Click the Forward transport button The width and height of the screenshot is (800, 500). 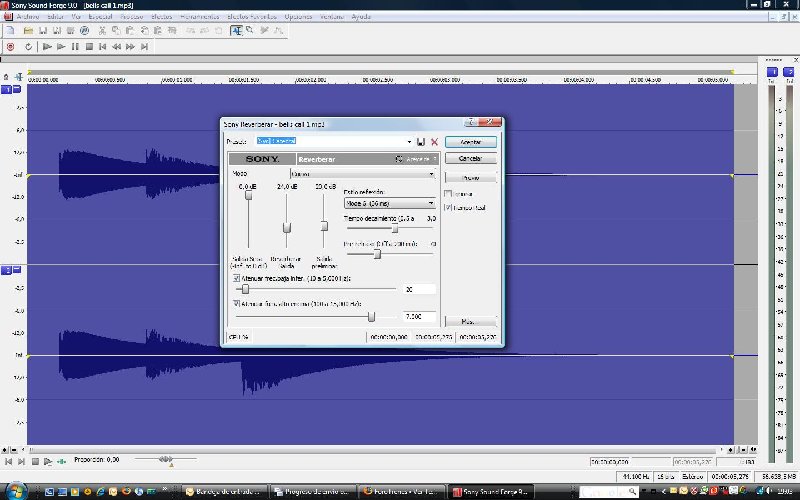click(x=130, y=47)
